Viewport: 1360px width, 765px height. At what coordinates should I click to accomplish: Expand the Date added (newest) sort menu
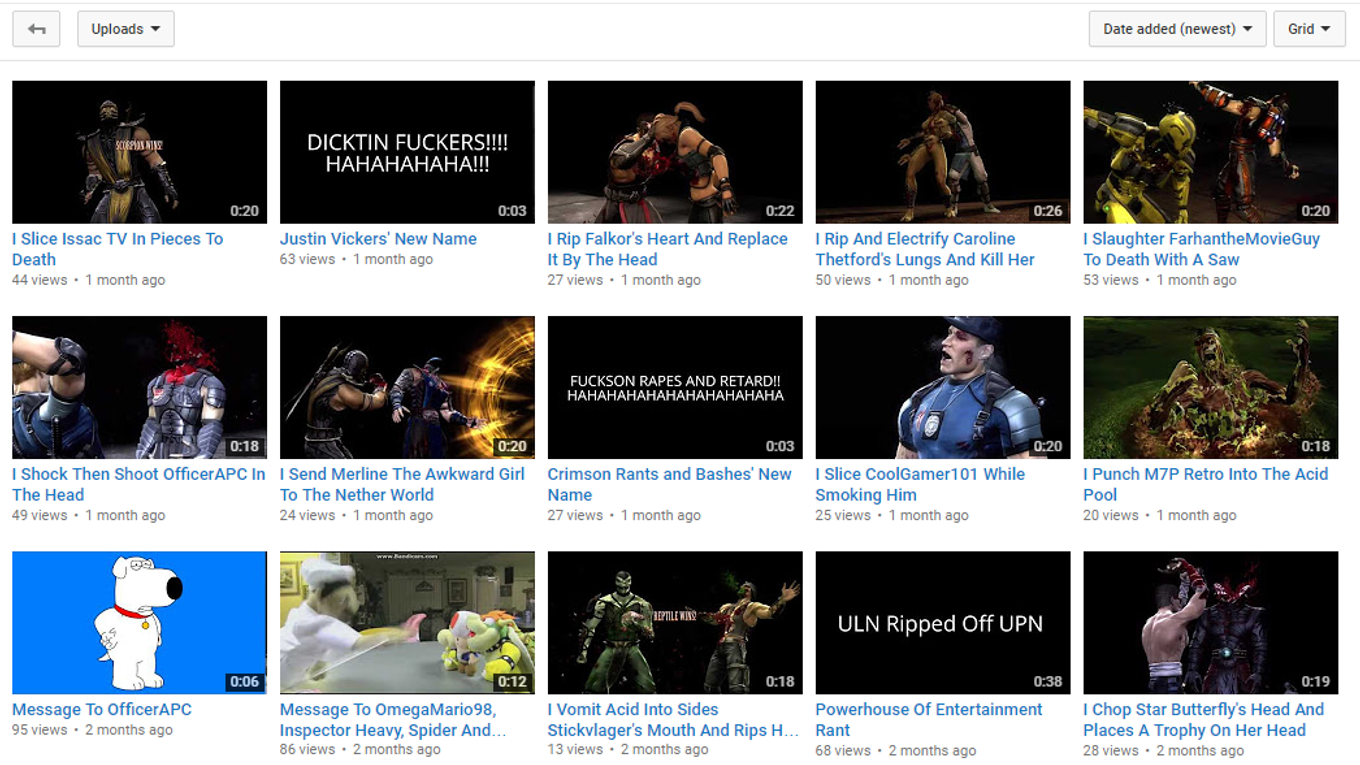tap(1176, 29)
